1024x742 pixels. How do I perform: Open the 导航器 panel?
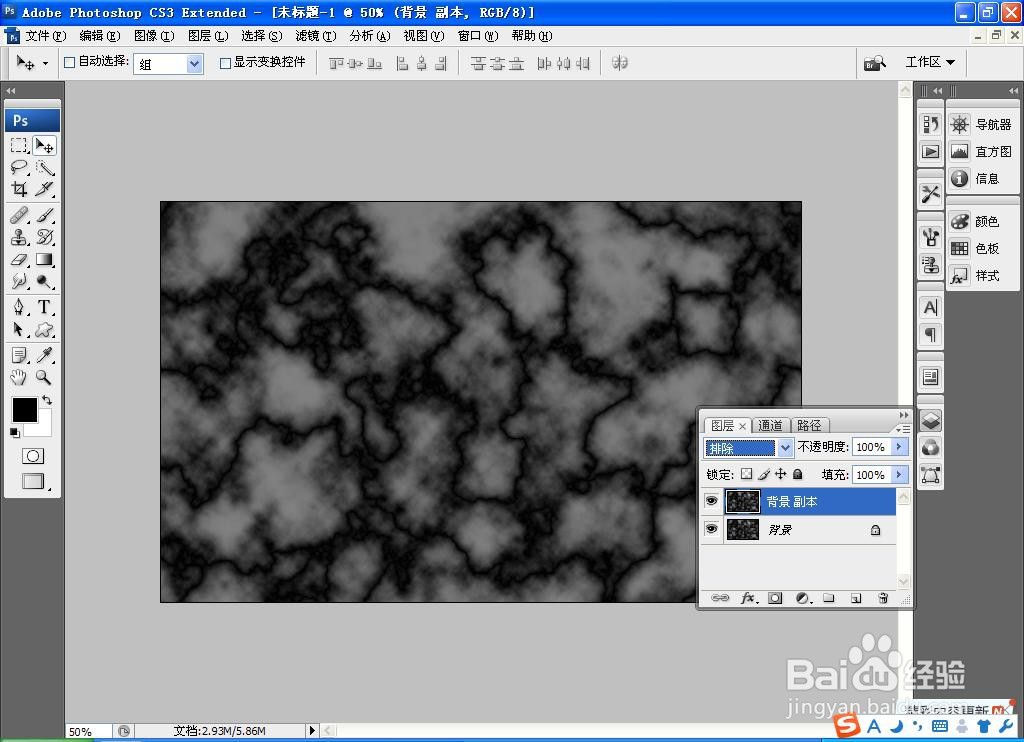tap(982, 124)
